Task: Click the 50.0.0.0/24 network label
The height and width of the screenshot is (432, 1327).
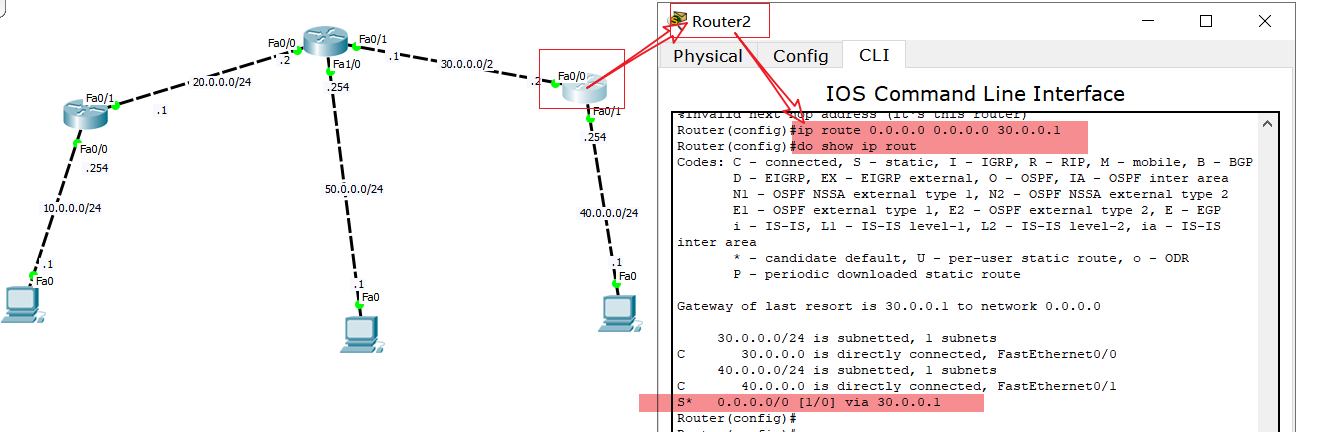Action: [x=354, y=189]
